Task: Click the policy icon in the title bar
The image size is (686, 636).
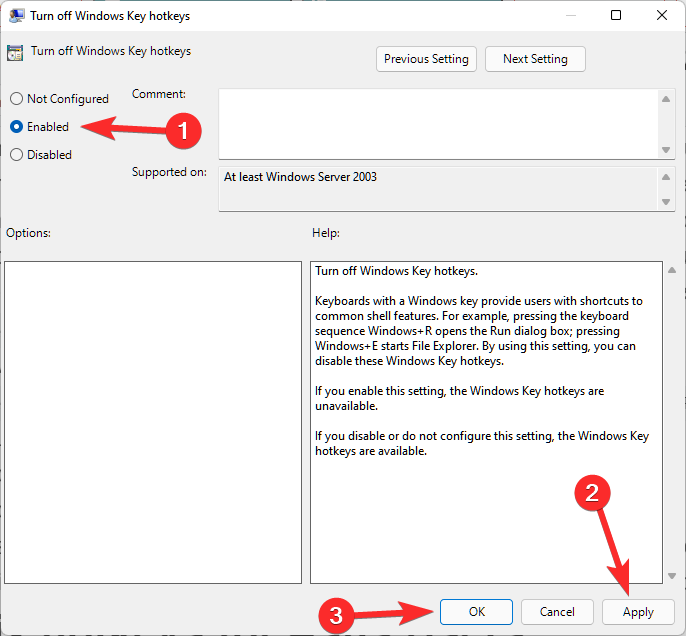Action: pos(16,16)
